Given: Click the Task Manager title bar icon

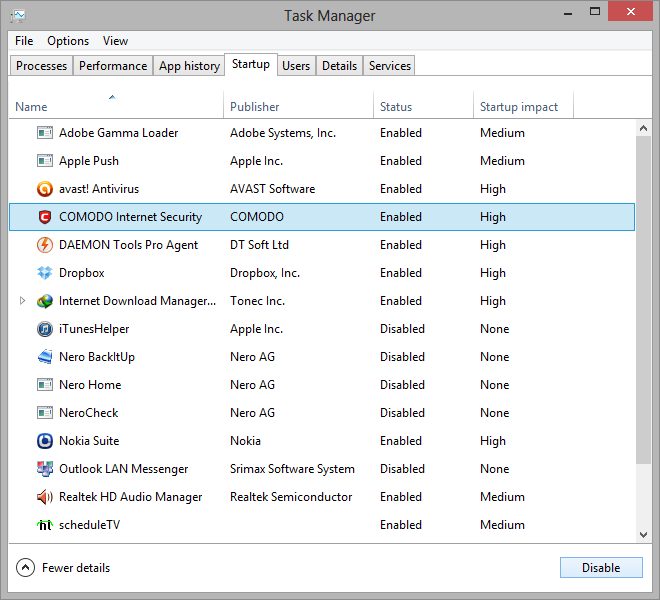Looking at the screenshot, I should point(18,16).
